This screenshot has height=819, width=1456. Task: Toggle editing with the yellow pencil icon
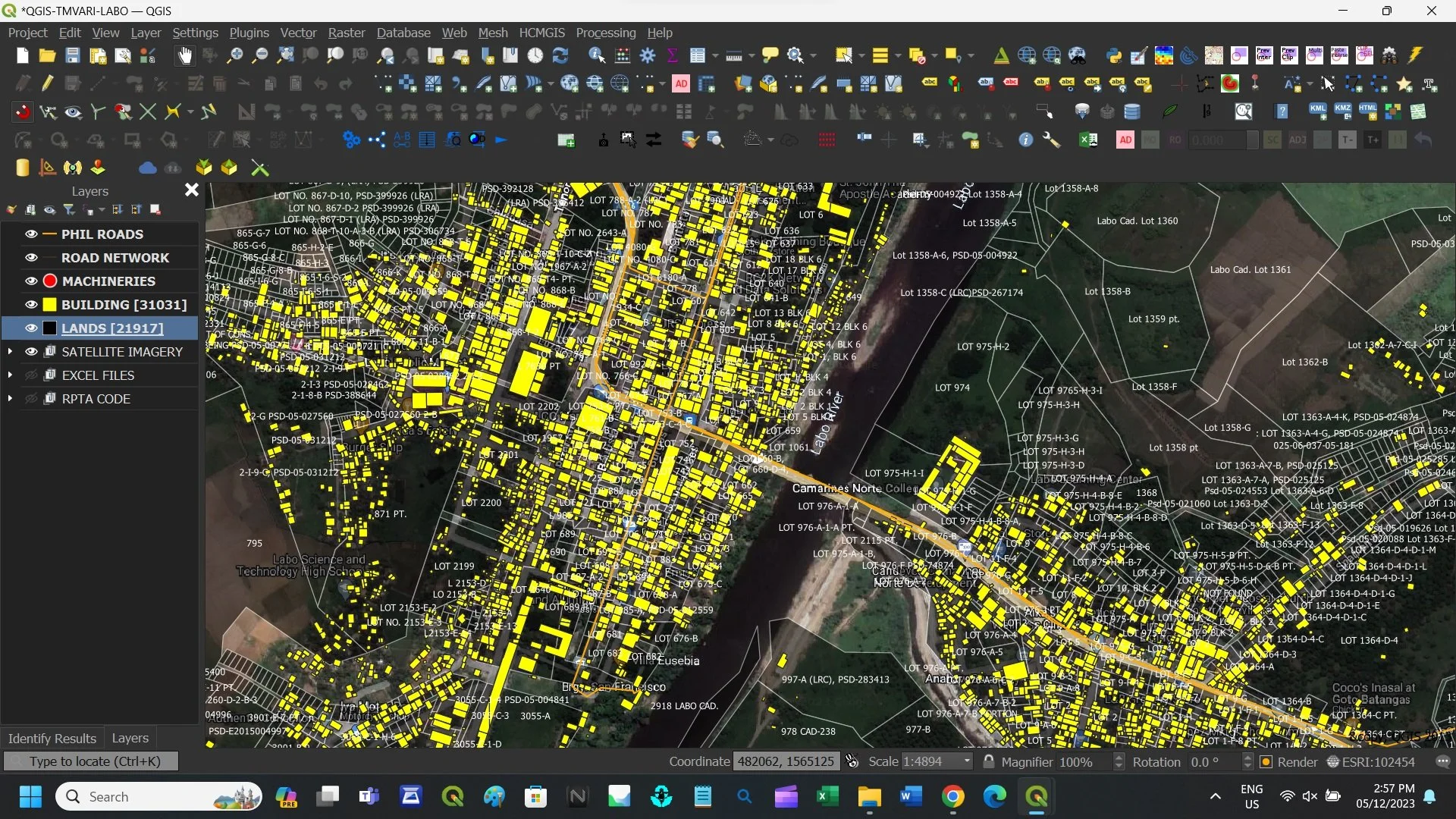[x=48, y=83]
